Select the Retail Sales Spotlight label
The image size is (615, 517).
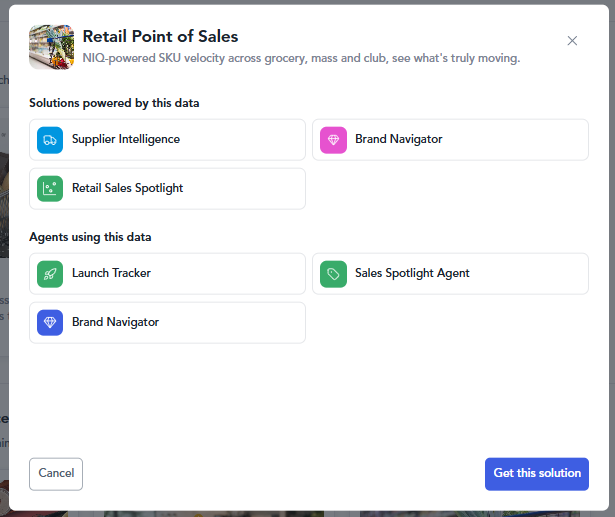pos(127,188)
